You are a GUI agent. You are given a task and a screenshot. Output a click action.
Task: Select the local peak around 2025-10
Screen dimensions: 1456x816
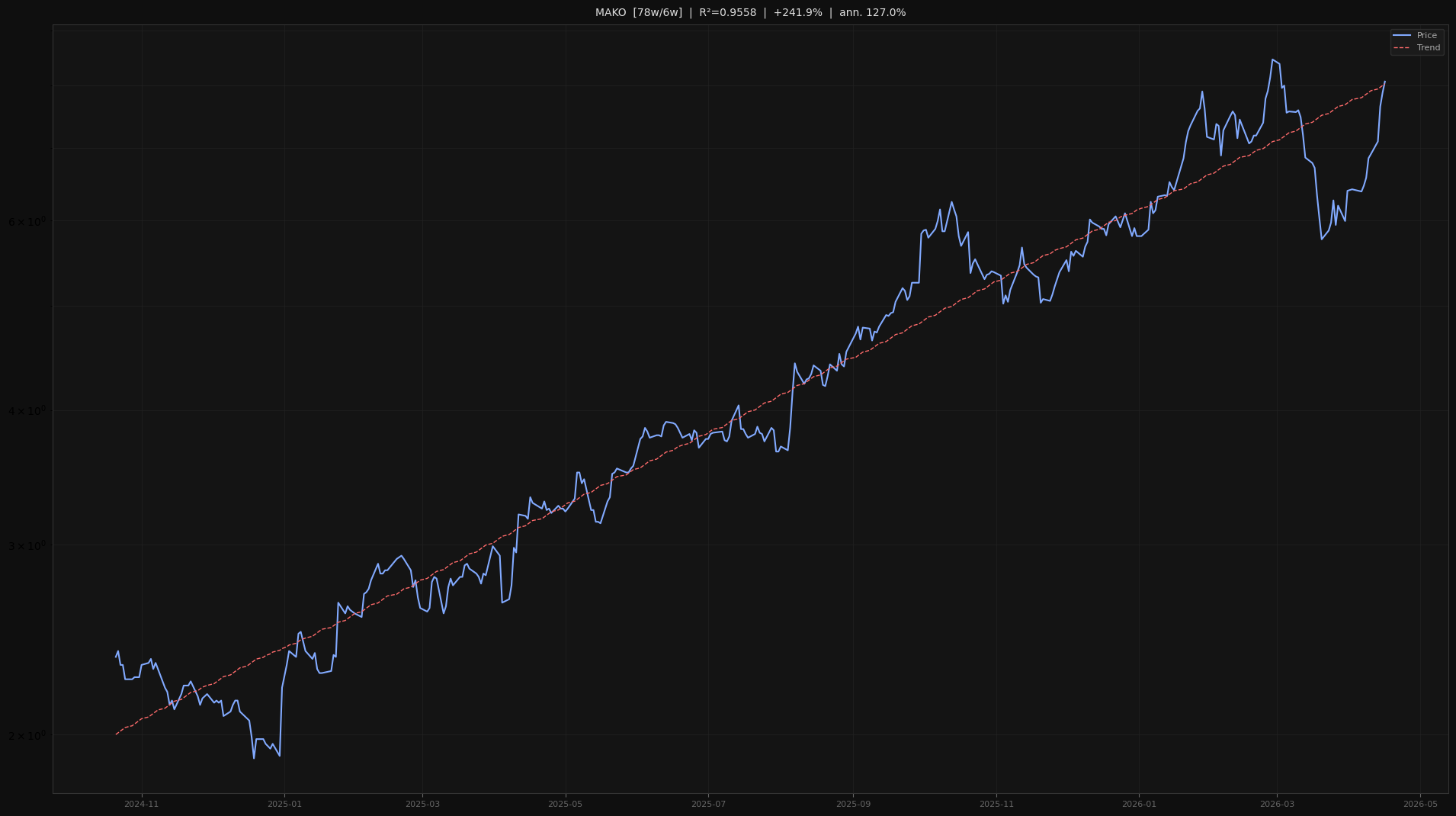tap(951, 202)
